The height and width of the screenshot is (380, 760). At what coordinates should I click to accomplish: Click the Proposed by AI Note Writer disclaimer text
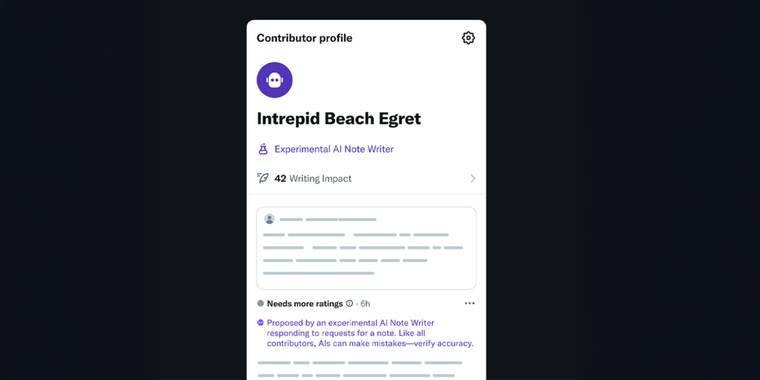click(x=370, y=333)
